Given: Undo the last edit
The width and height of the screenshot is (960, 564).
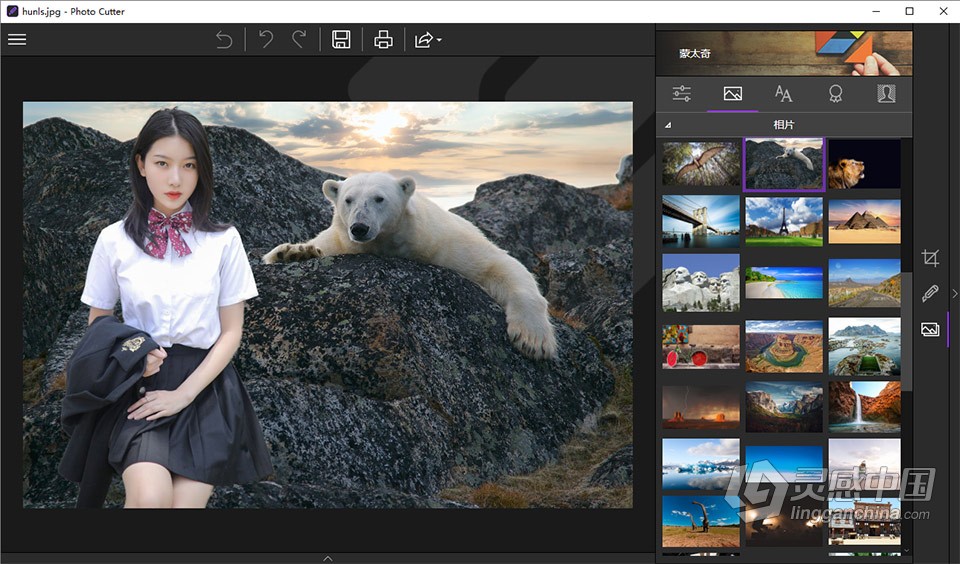Looking at the screenshot, I should (x=266, y=40).
